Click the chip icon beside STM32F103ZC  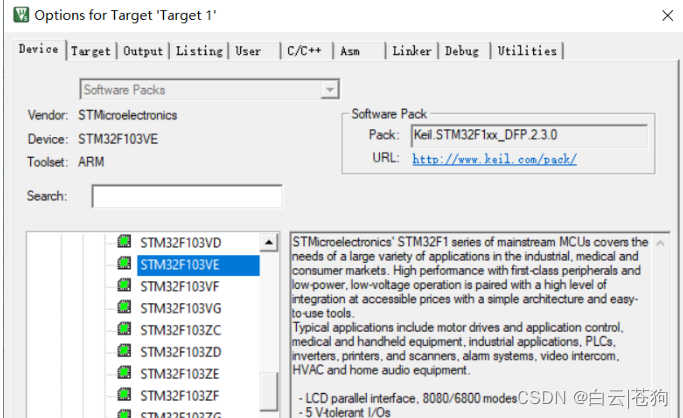pyautogui.click(x=124, y=329)
